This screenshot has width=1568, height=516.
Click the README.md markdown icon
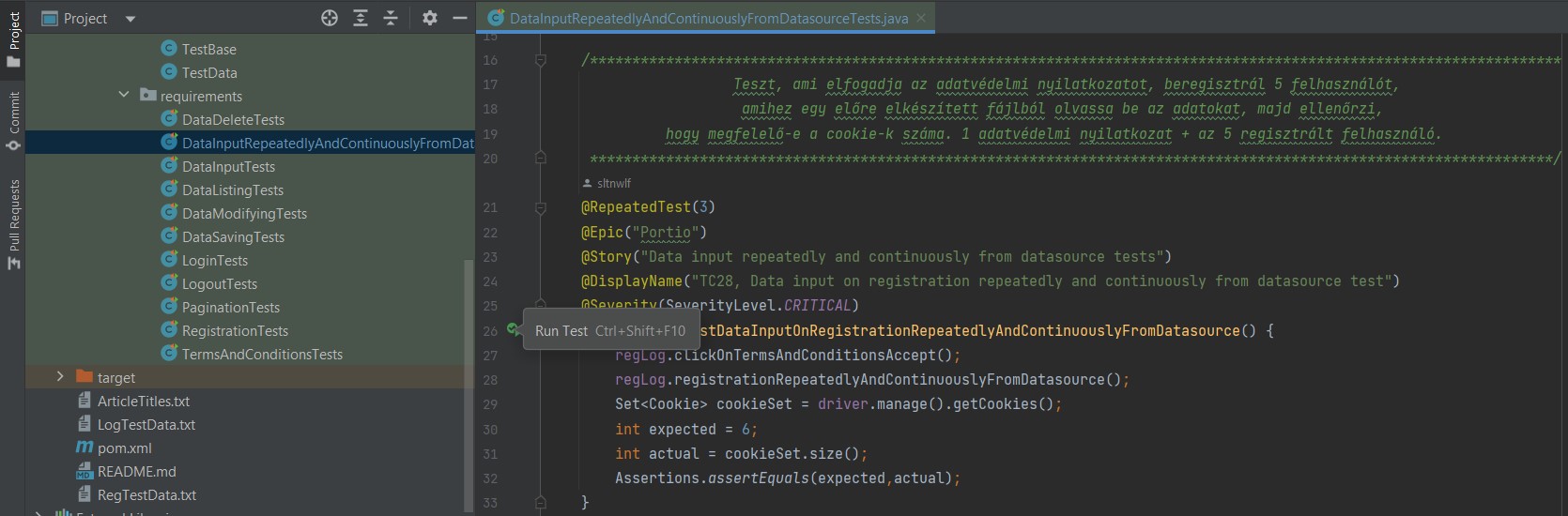85,471
